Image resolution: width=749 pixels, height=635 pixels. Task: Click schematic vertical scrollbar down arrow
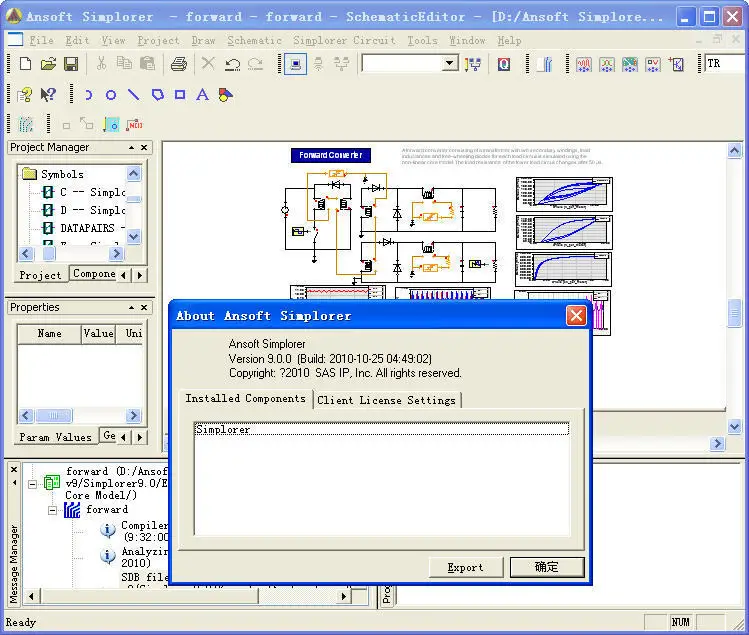(x=734, y=426)
